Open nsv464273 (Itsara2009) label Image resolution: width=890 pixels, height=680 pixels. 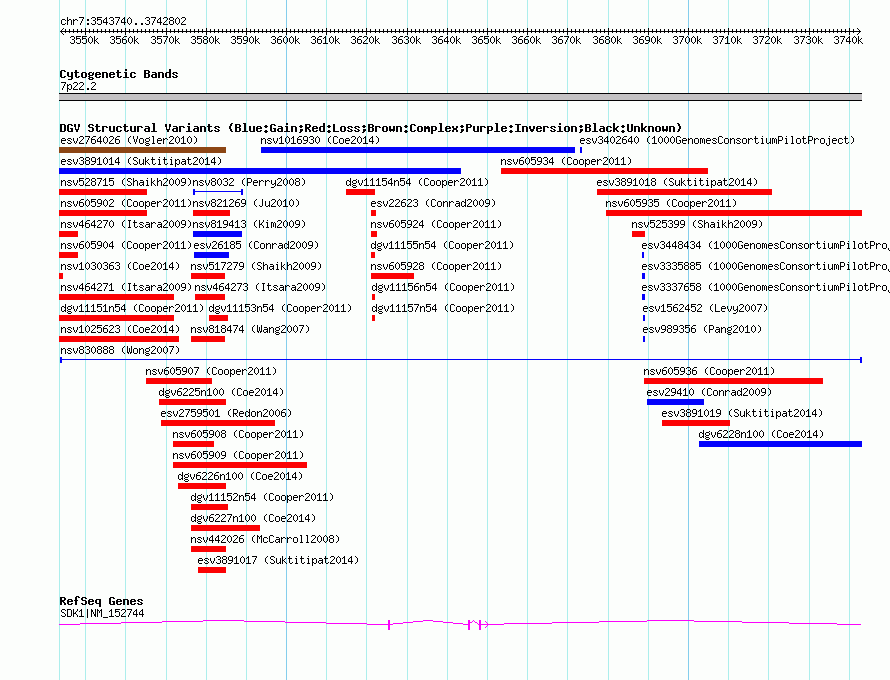click(260, 287)
